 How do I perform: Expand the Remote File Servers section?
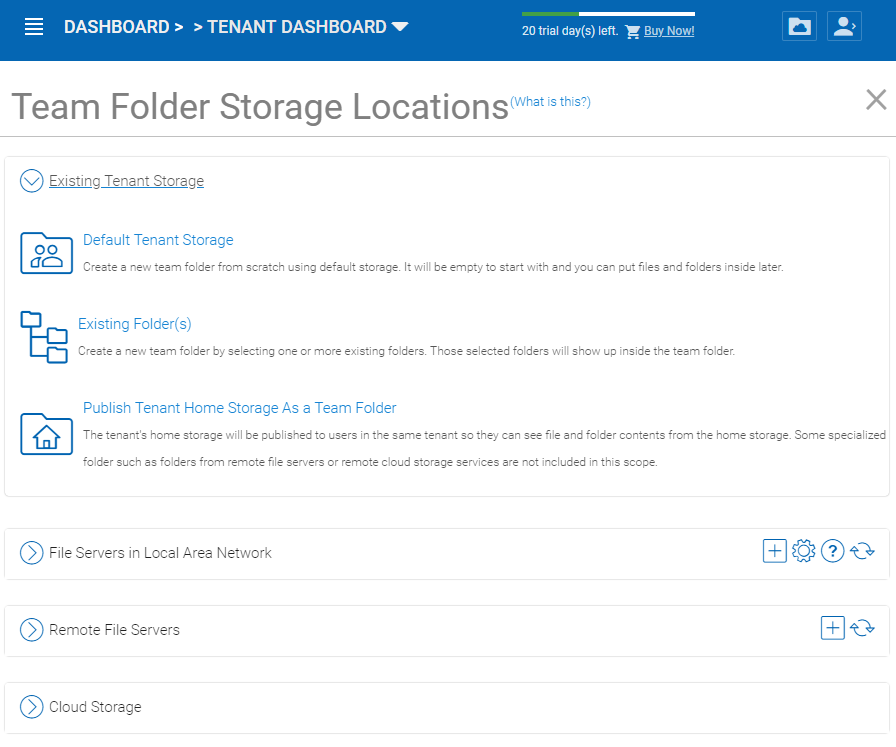31,630
